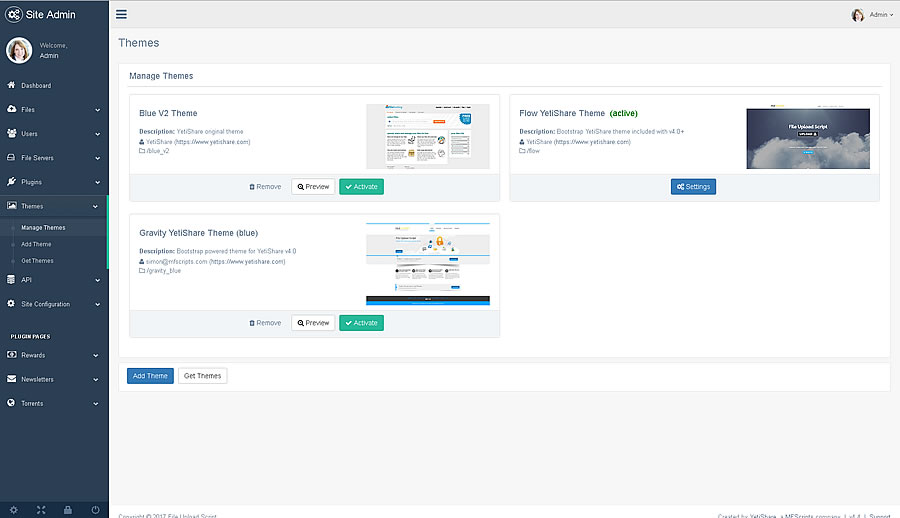900x518 pixels.
Task: Remove the Gravity YetiShare Theme
Action: click(x=265, y=323)
